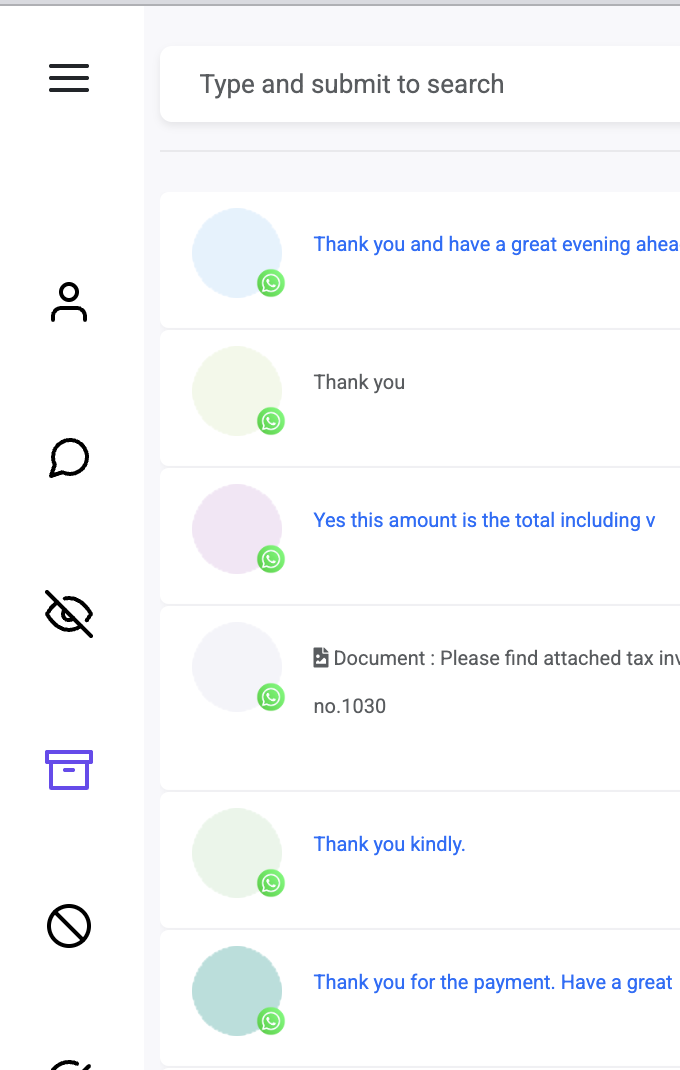Open the hamburger navigation menu
The height and width of the screenshot is (1070, 680).
(x=68, y=78)
